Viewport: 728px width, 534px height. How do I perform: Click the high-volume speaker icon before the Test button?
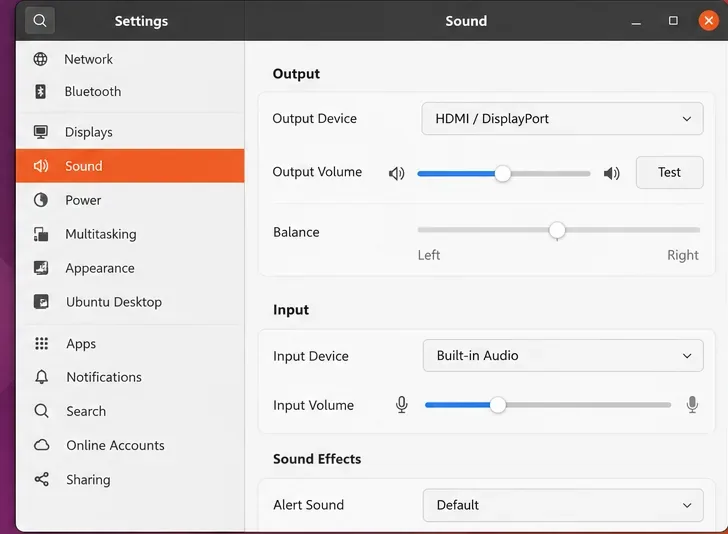tap(611, 173)
